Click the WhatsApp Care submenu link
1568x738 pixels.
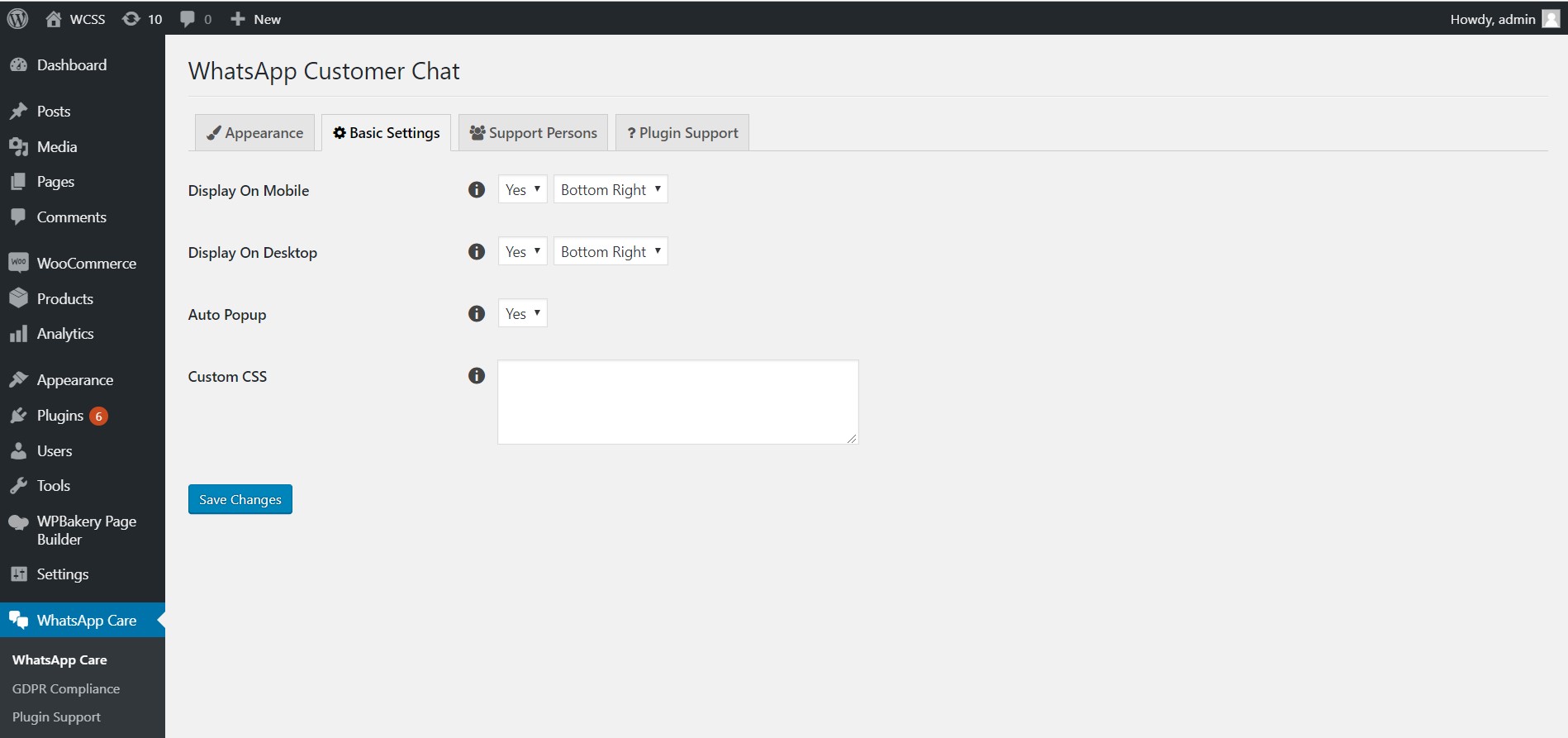pos(59,660)
